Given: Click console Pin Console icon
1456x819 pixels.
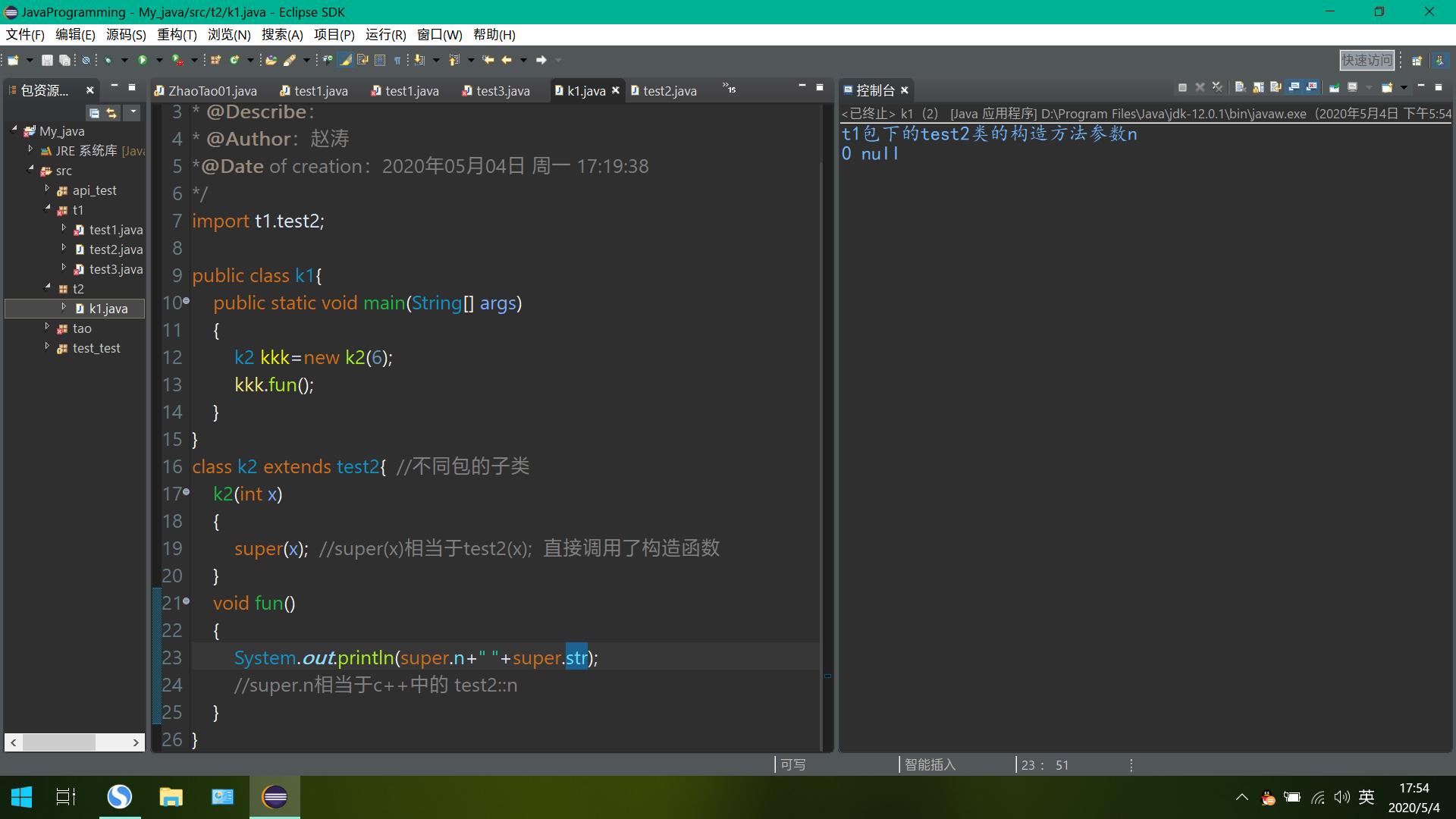Looking at the screenshot, I should (x=1334, y=87).
